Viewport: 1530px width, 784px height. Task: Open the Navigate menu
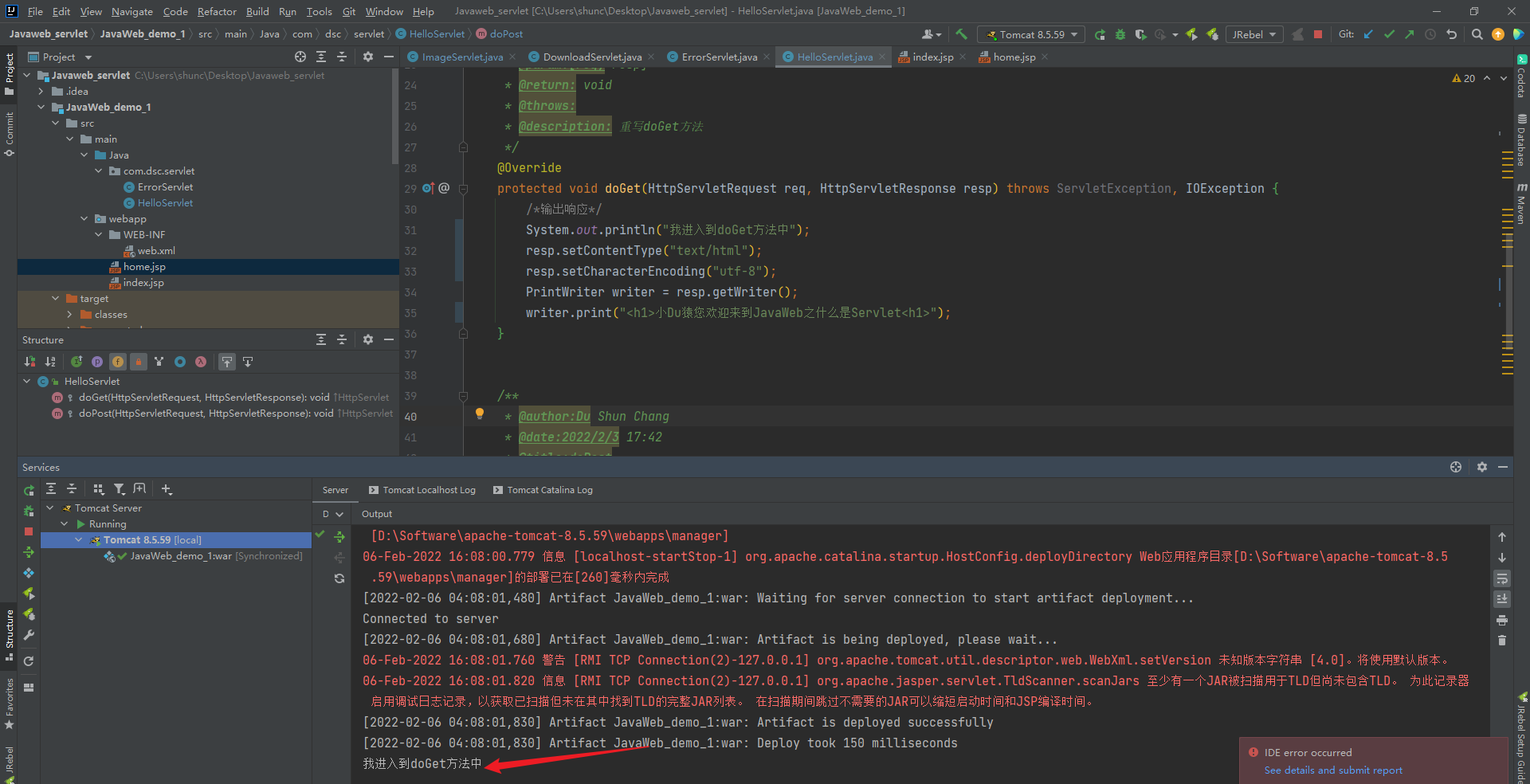pos(131,11)
